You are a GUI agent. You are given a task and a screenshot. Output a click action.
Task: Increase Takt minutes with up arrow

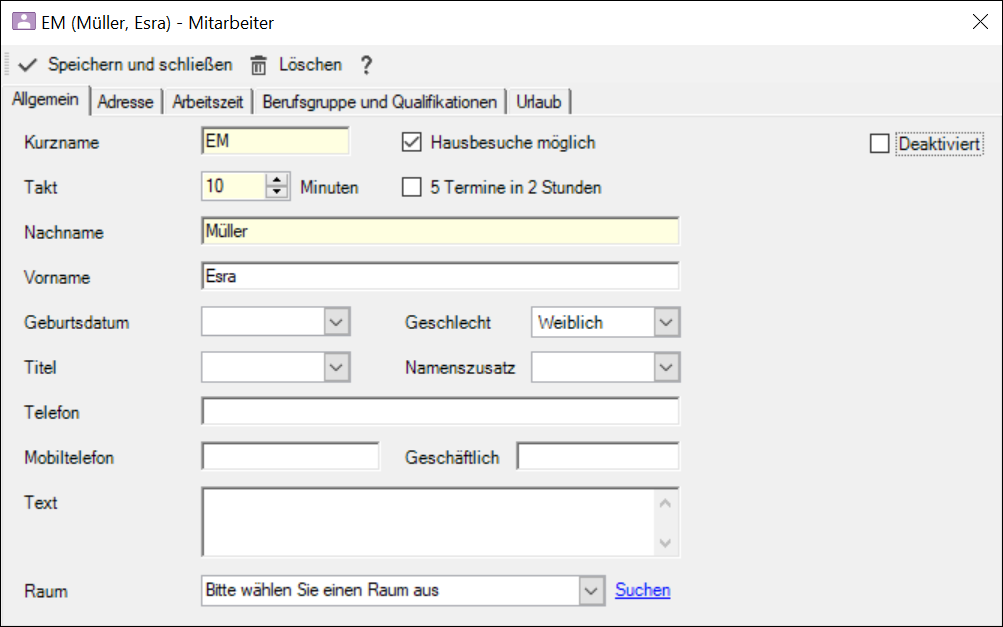click(276, 181)
